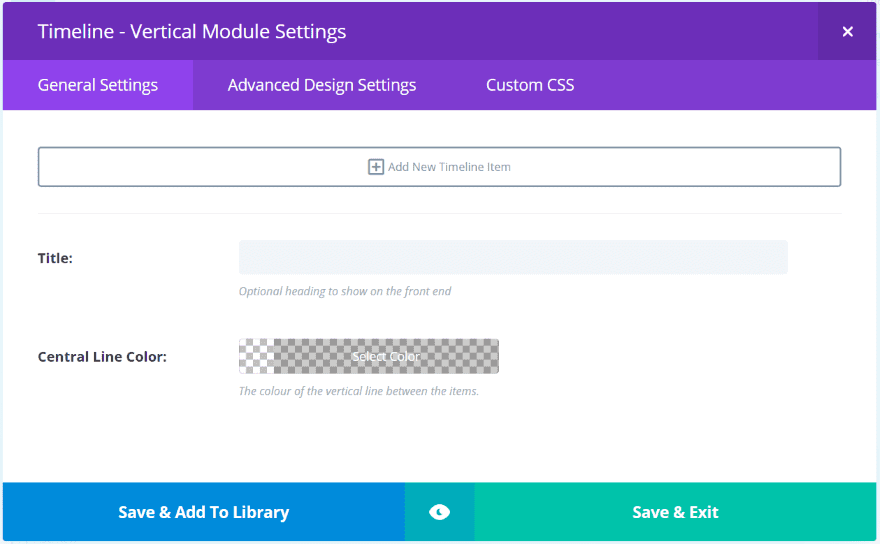Image resolution: width=880 pixels, height=544 pixels.
Task: Click the Central Line Color: label
Action: (102, 357)
